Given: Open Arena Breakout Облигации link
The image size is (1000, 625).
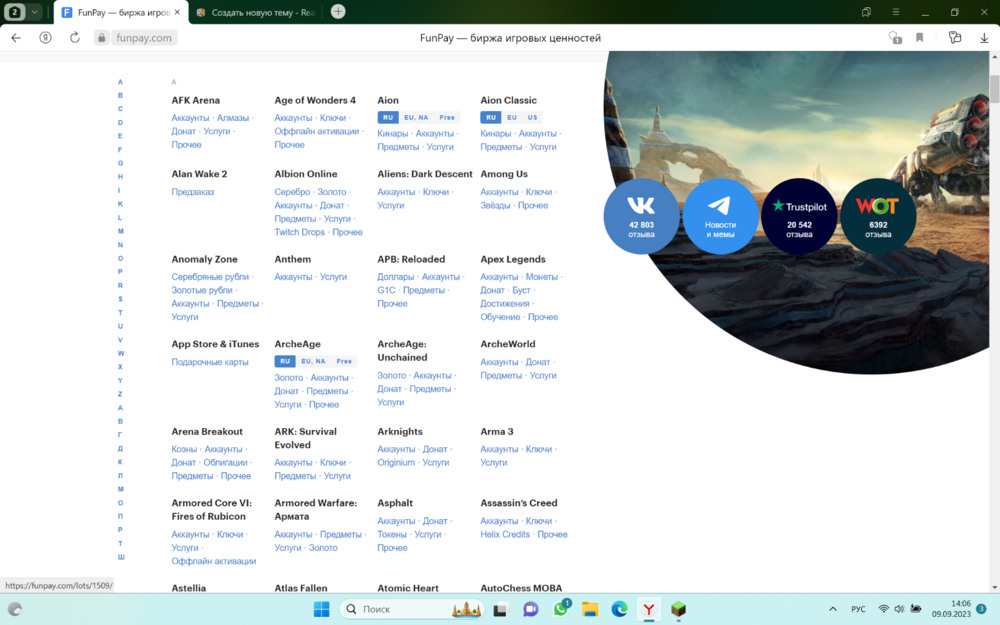Looking at the screenshot, I should pos(225,462).
